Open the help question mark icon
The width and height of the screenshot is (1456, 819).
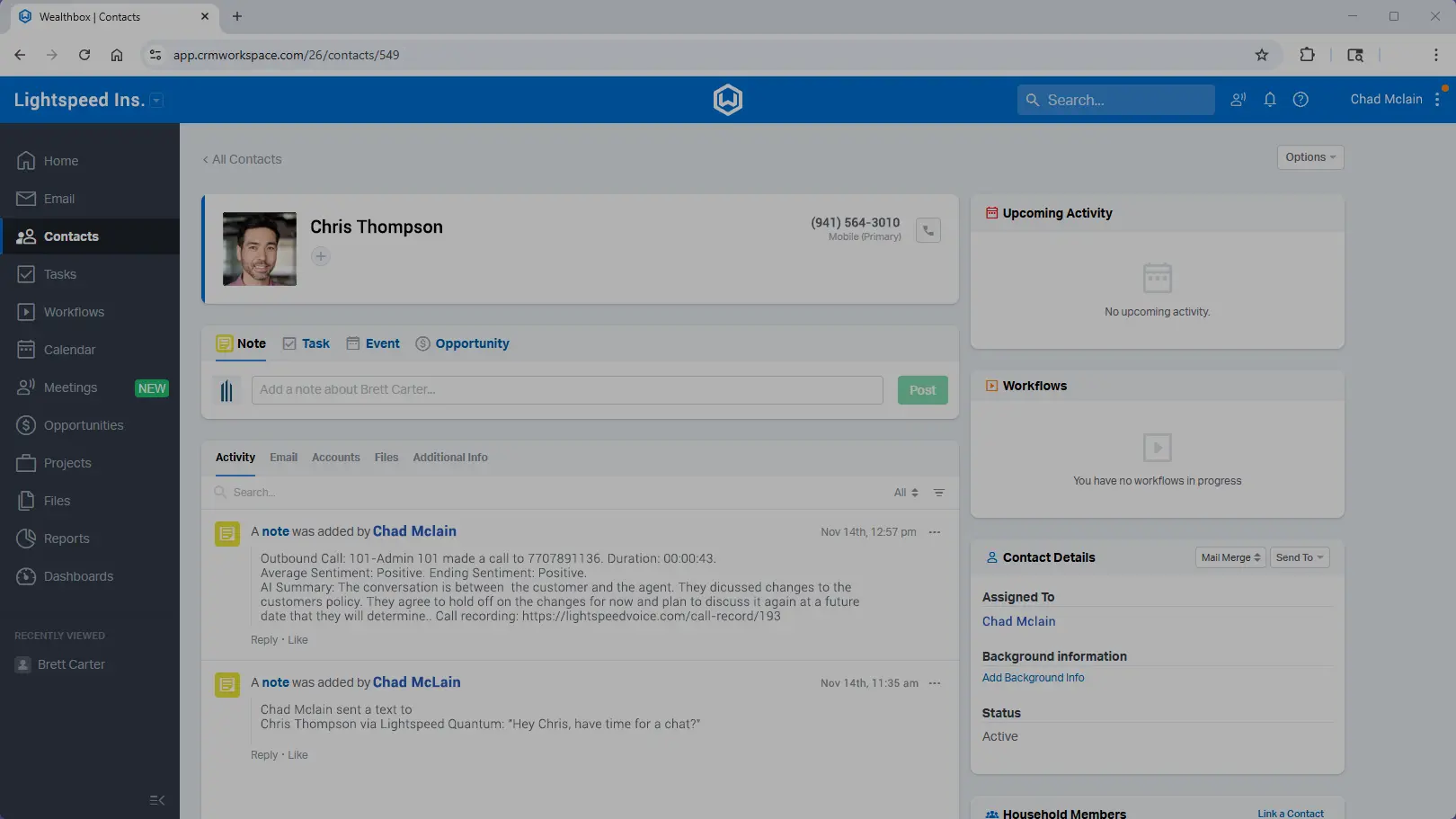1301,100
